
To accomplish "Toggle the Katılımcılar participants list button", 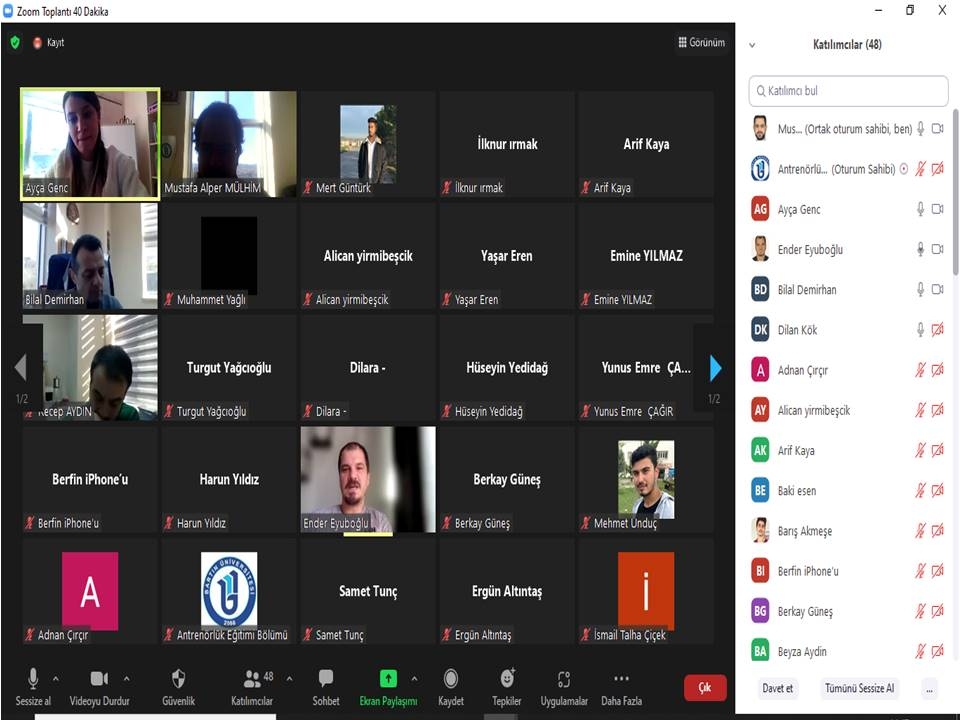I will point(252,679).
